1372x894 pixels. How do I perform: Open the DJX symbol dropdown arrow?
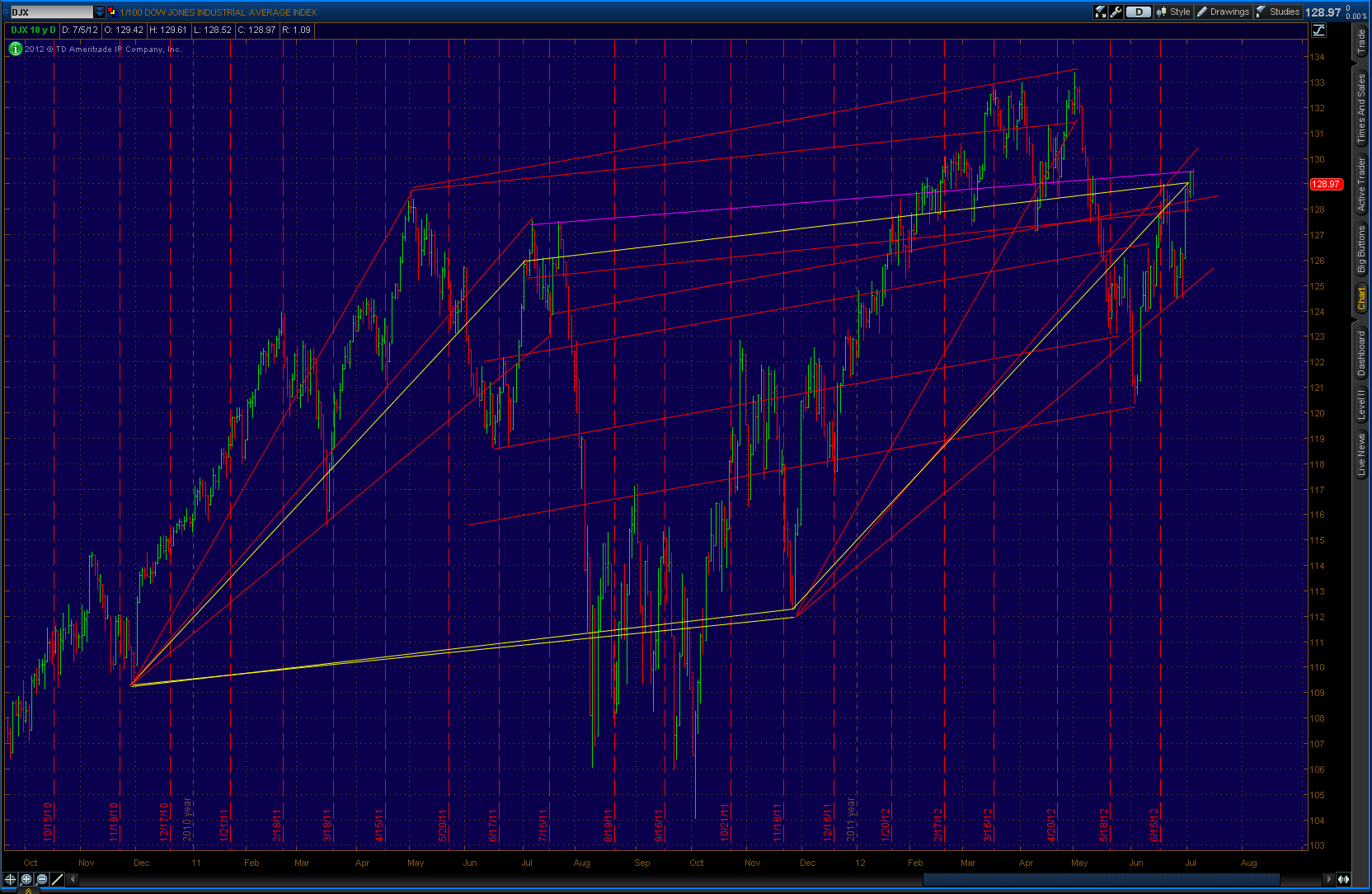click(x=100, y=12)
